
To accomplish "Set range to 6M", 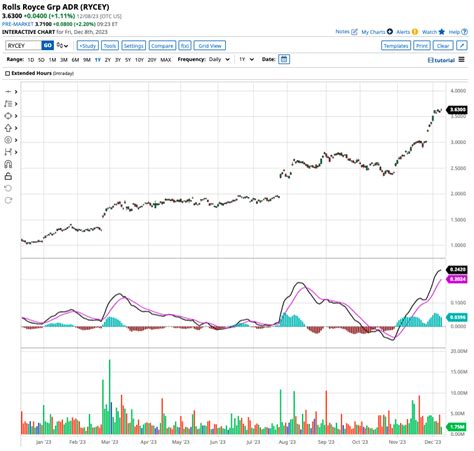I will pyautogui.click(x=75, y=60).
